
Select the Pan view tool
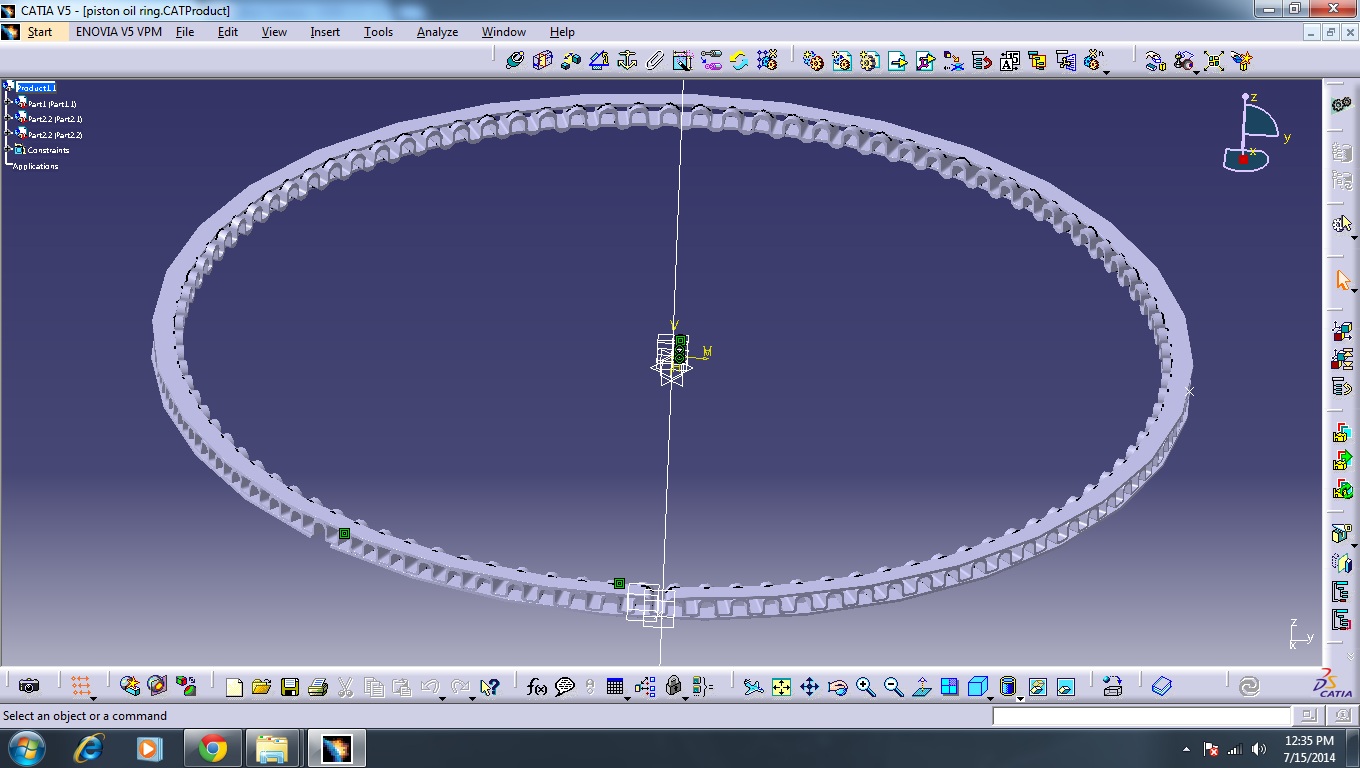810,686
